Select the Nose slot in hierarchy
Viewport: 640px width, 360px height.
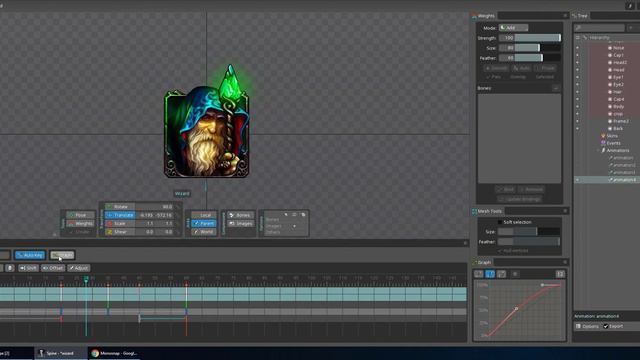pyautogui.click(x=618, y=48)
